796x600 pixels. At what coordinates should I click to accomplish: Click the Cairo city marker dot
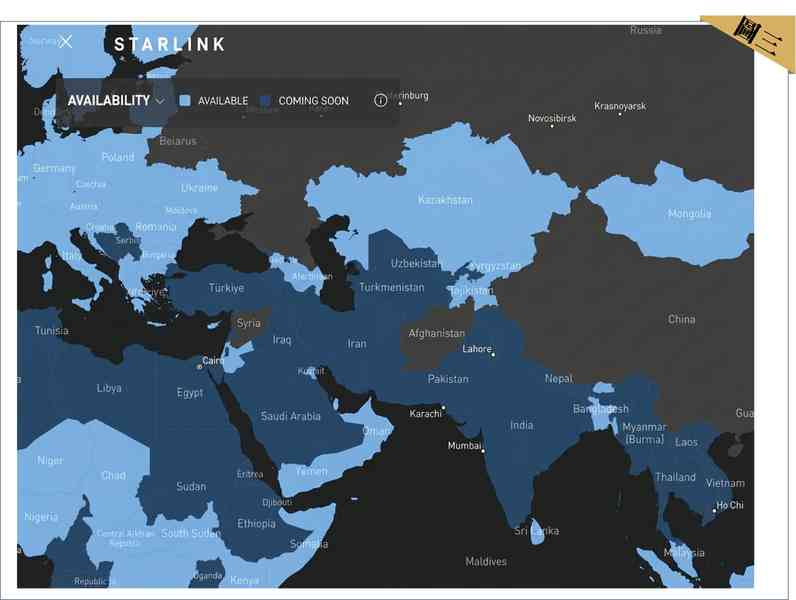click(200, 366)
